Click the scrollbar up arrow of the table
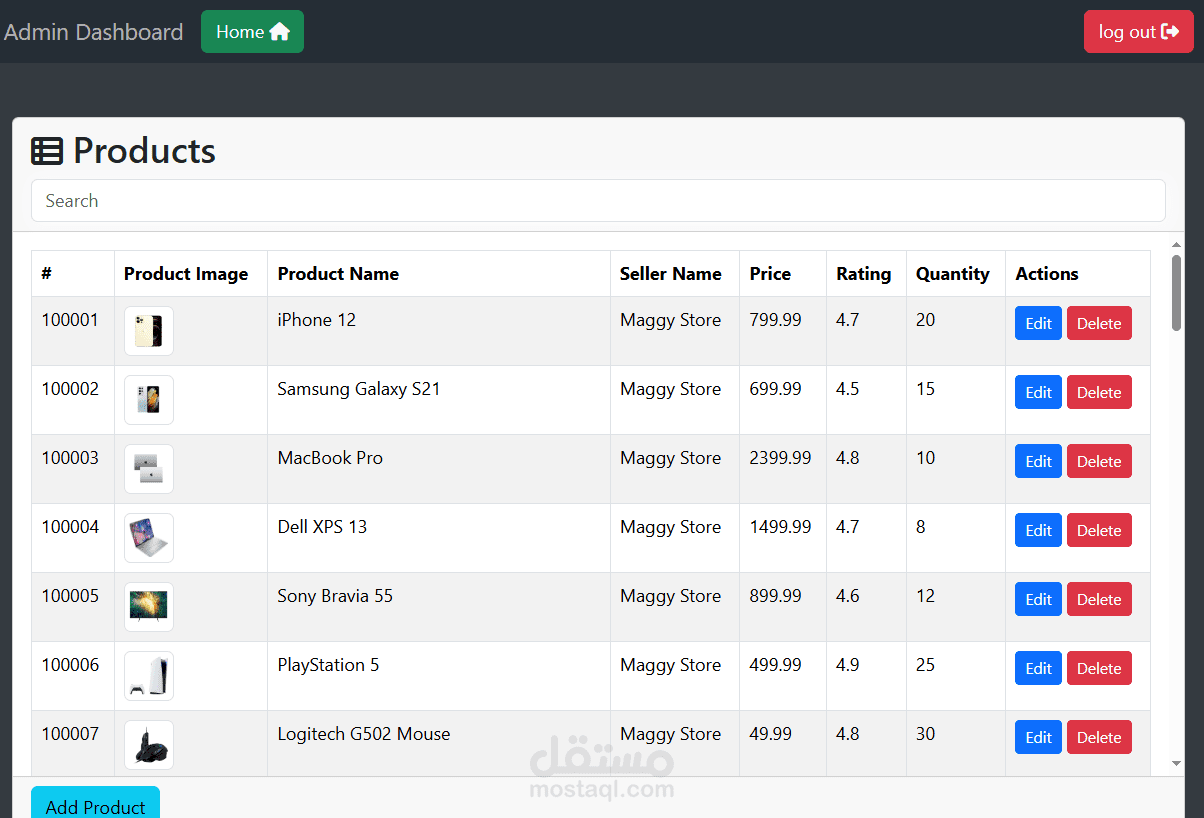Viewport: 1204px width, 818px height. 1177,245
